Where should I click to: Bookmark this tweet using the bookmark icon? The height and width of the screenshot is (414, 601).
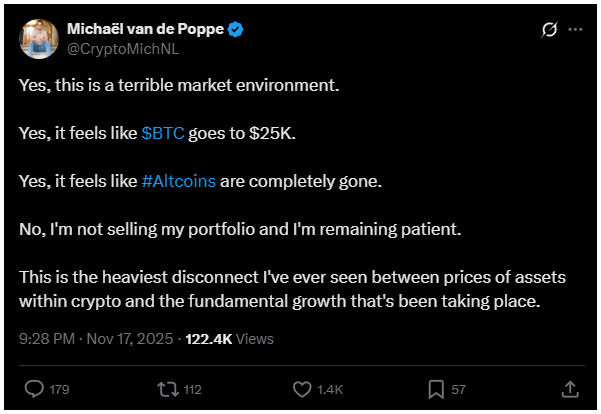click(x=437, y=387)
